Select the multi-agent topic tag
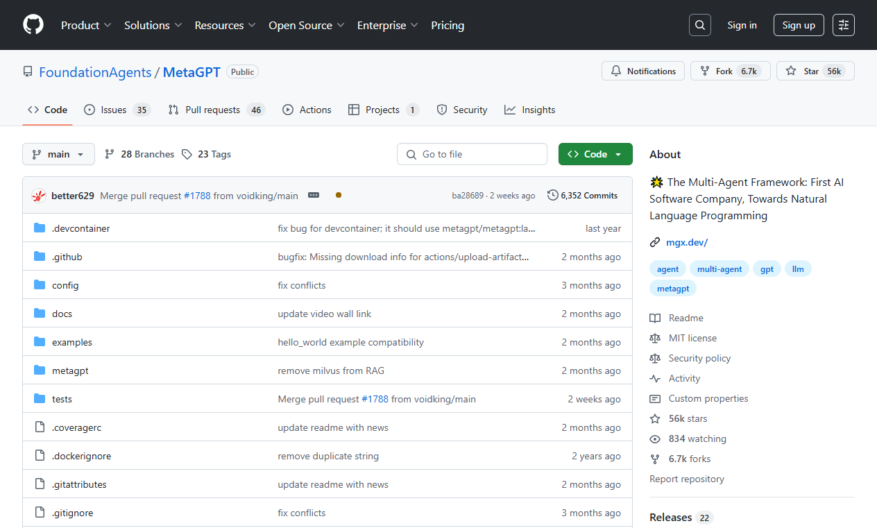The width and height of the screenshot is (877, 528). click(x=719, y=269)
